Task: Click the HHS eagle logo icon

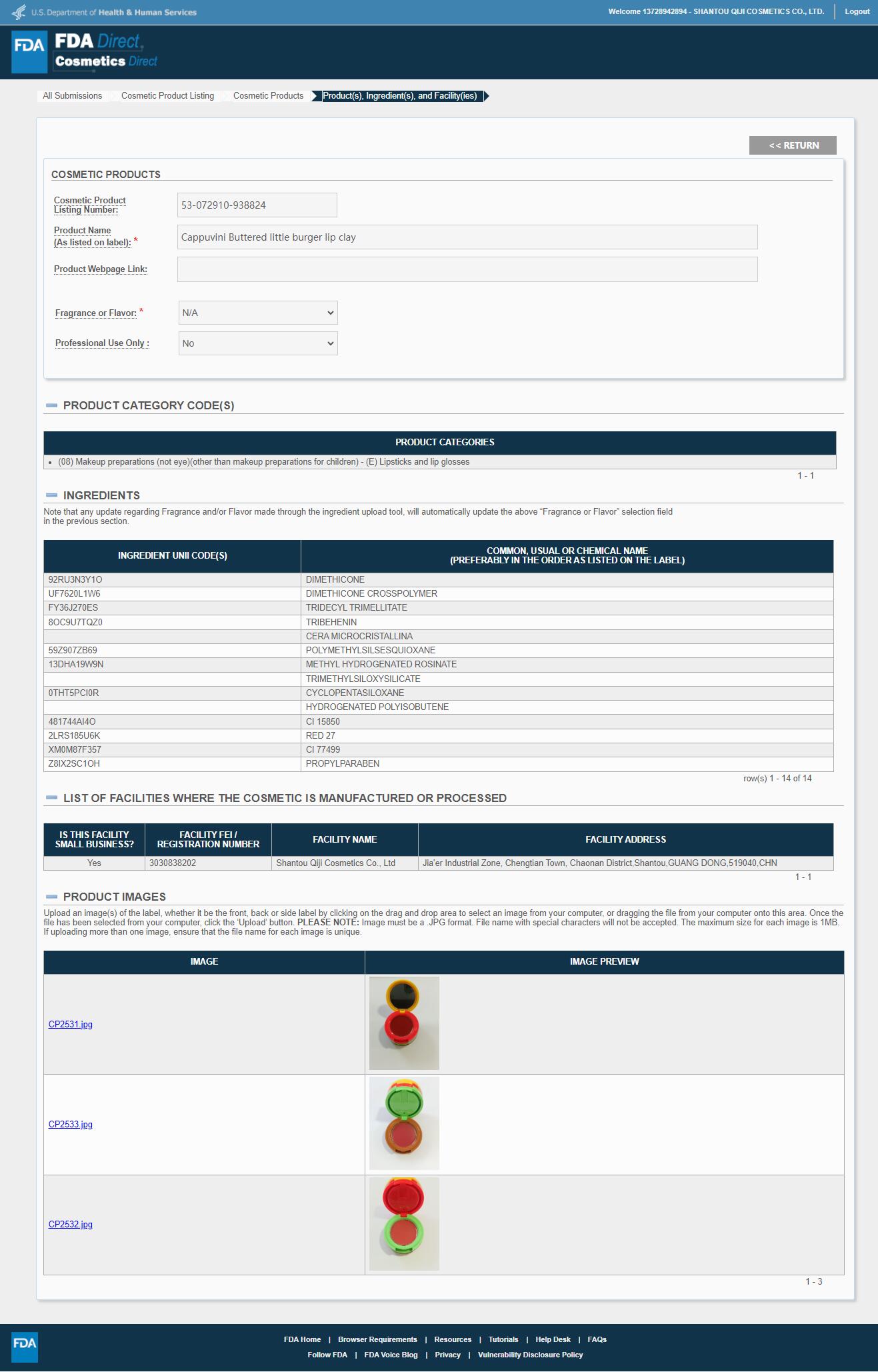Action: [19, 12]
